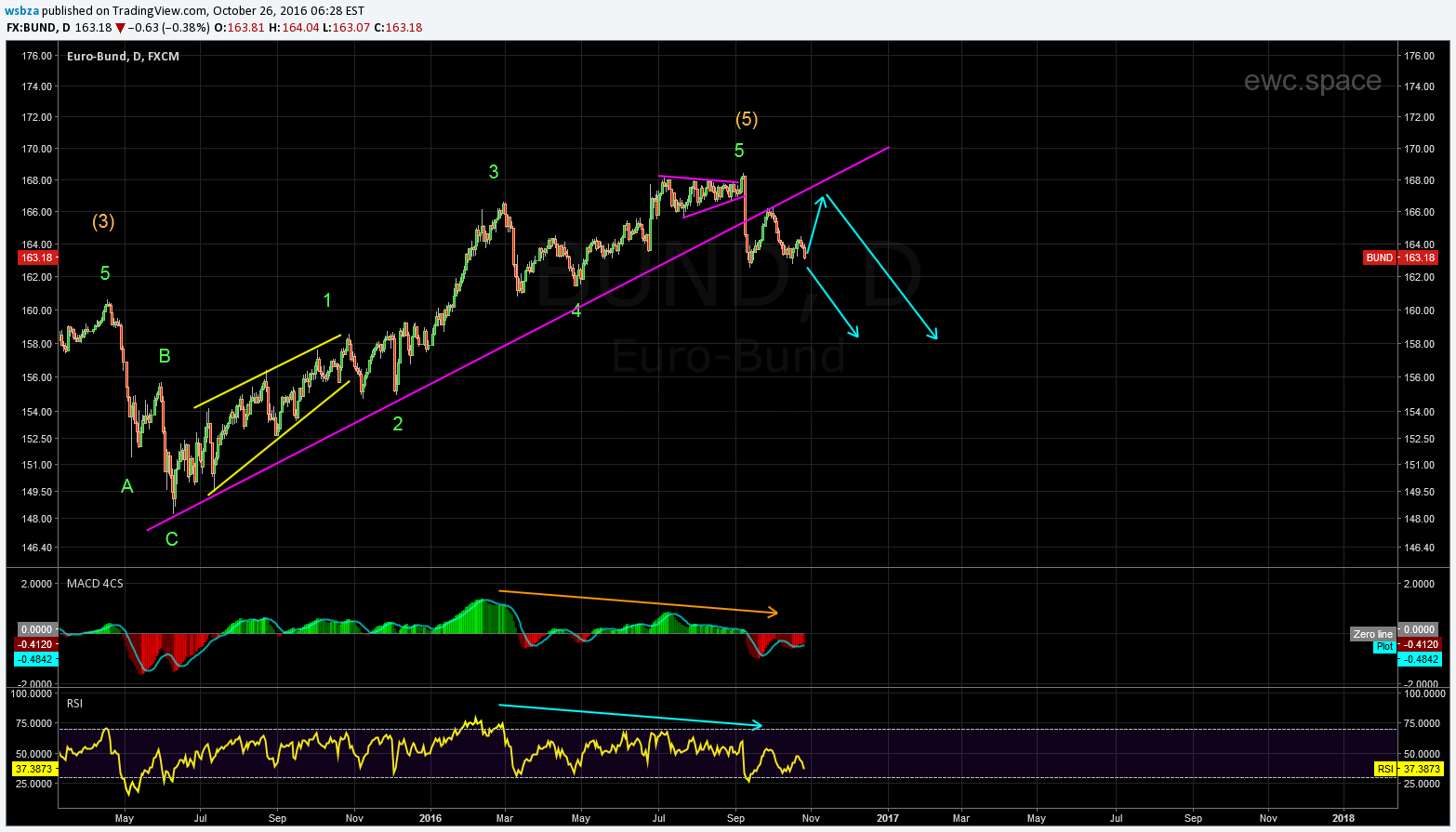
Task: Jump to 2017 on the time axis
Action: pyautogui.click(x=887, y=818)
